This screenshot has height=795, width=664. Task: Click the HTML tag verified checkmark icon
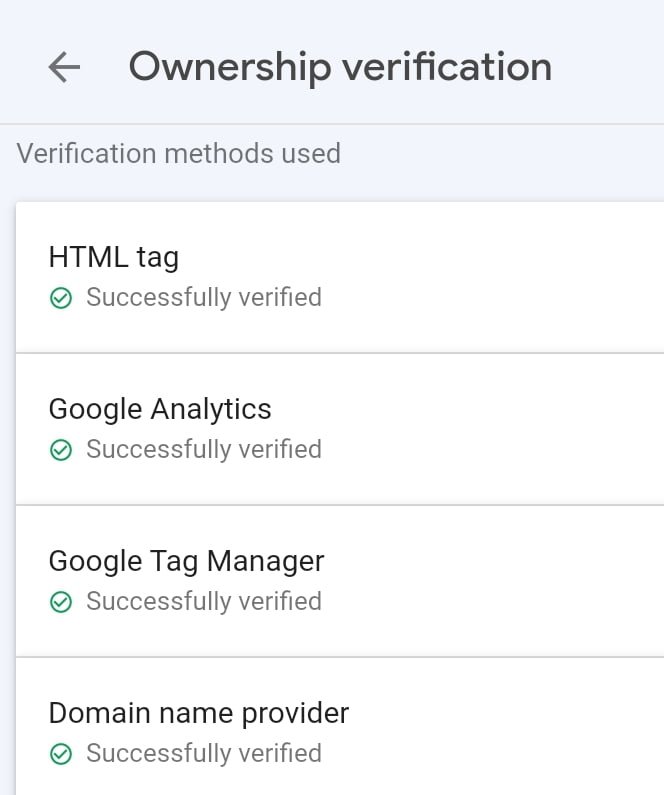click(x=61, y=298)
